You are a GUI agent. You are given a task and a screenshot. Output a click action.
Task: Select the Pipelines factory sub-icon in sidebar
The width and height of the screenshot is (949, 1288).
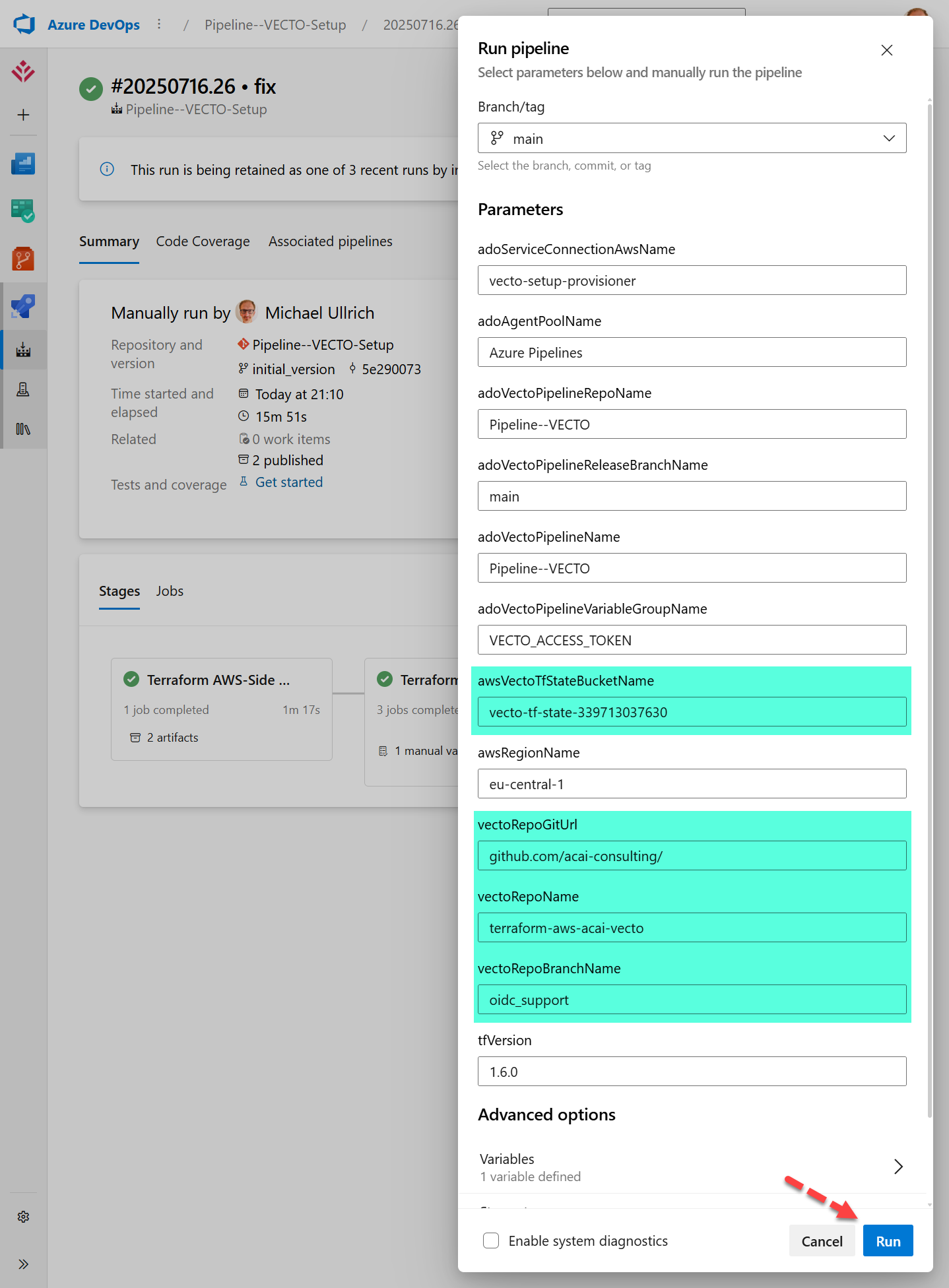pos(23,350)
